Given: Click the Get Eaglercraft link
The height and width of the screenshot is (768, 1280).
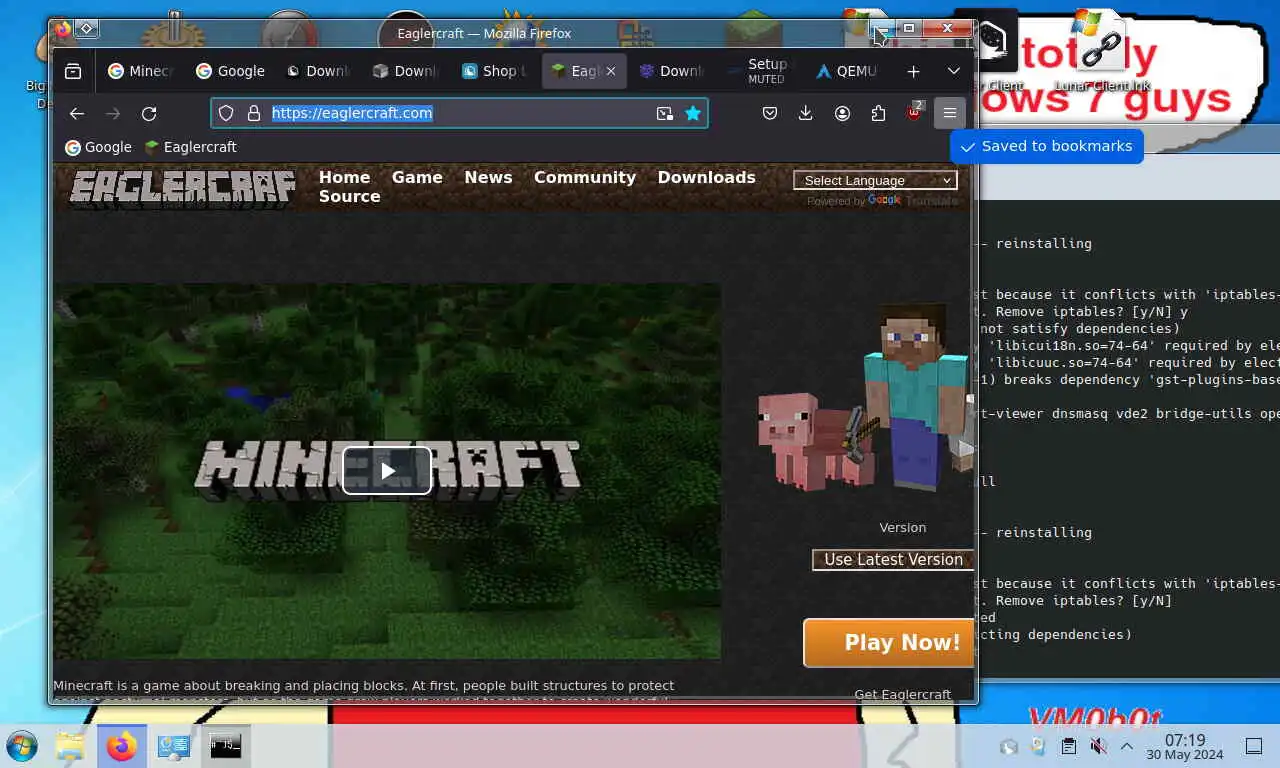Looking at the screenshot, I should pyautogui.click(x=902, y=694).
